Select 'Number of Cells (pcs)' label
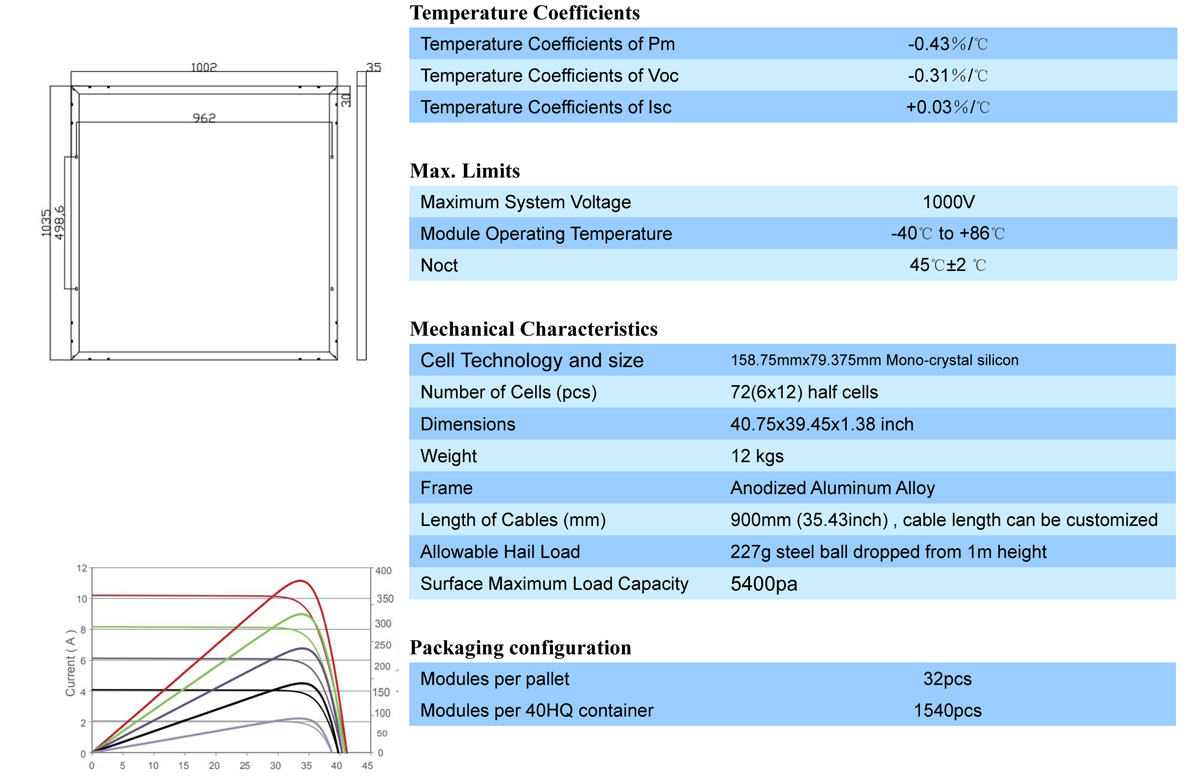Screen dimensions: 1200x784 tap(509, 392)
